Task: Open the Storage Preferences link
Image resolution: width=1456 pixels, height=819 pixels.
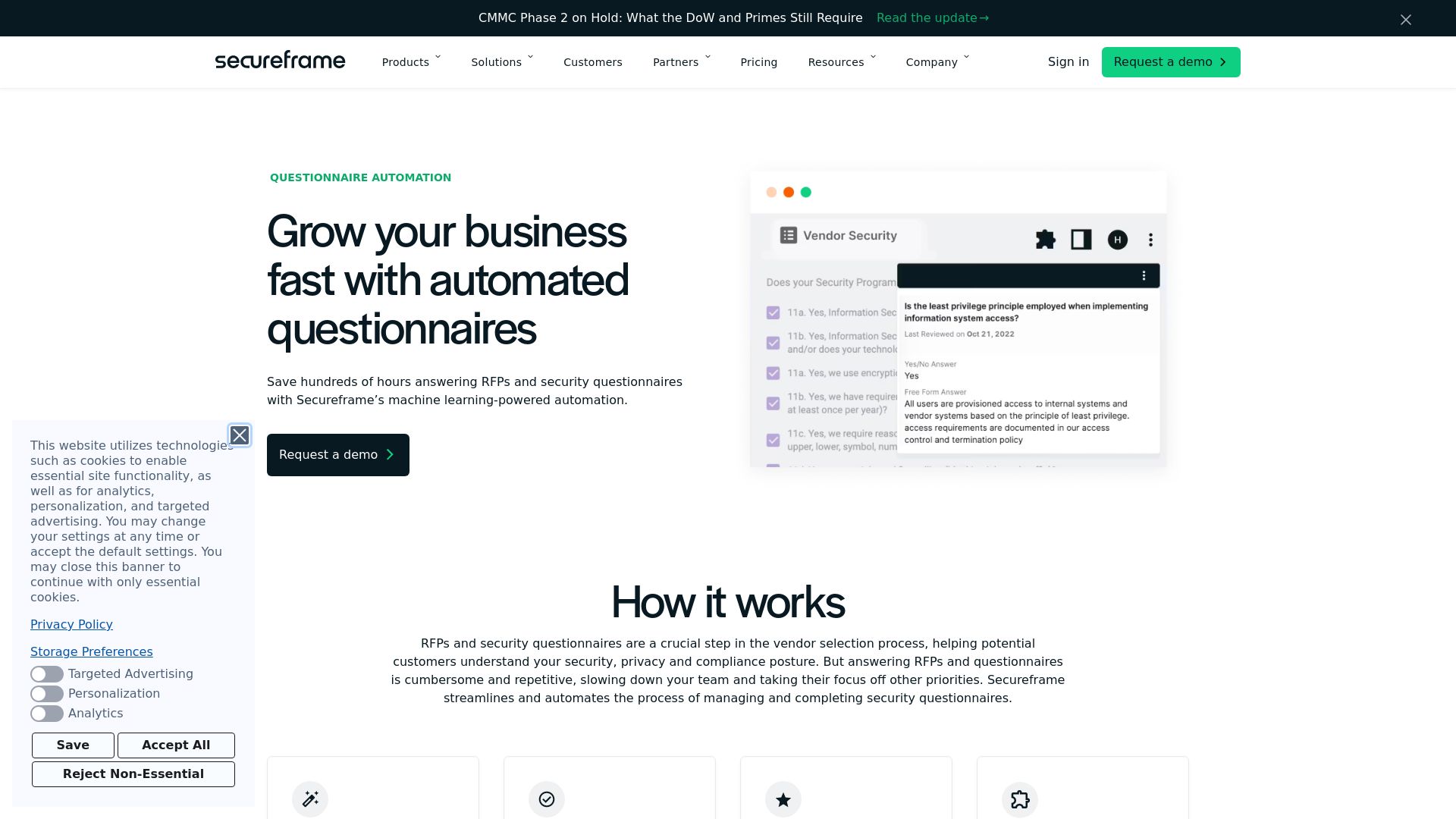Action: [92, 652]
